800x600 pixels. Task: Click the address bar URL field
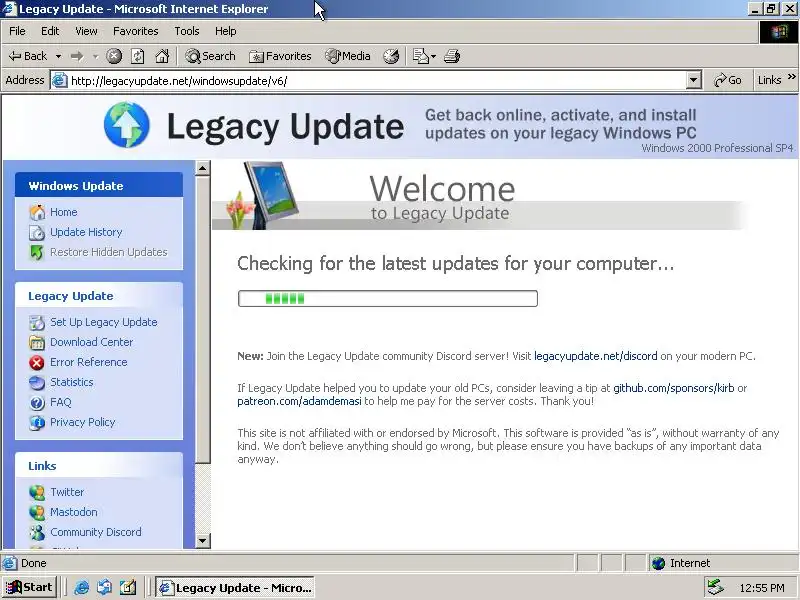[378, 81]
